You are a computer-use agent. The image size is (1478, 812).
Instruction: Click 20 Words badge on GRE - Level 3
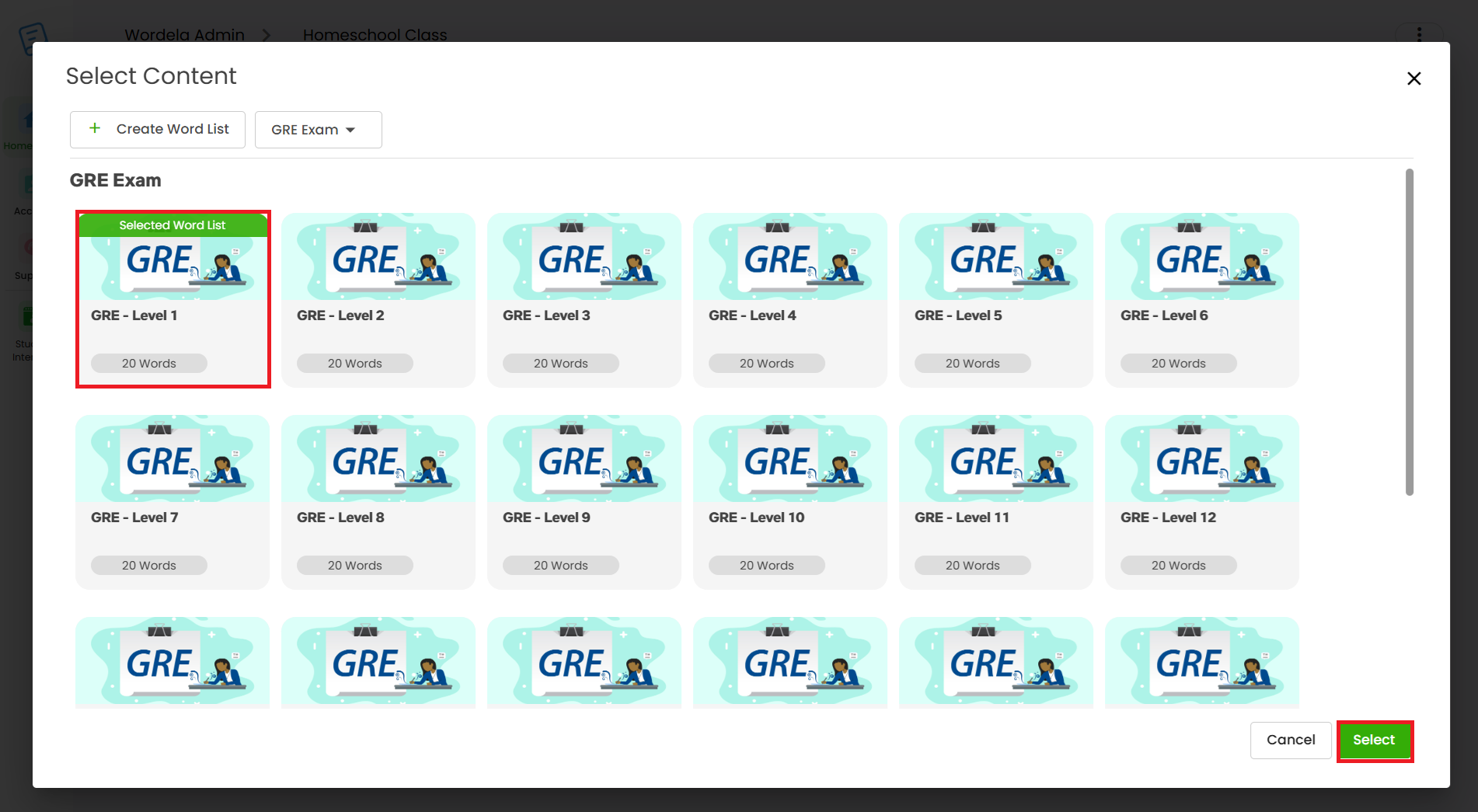point(561,364)
